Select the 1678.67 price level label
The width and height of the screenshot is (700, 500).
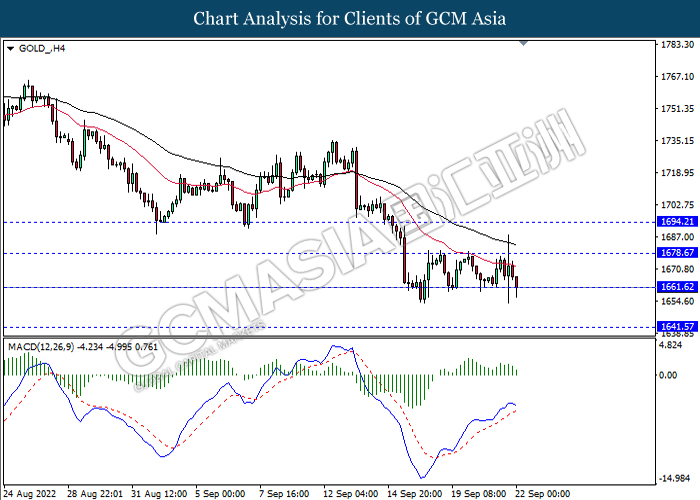(x=677, y=253)
